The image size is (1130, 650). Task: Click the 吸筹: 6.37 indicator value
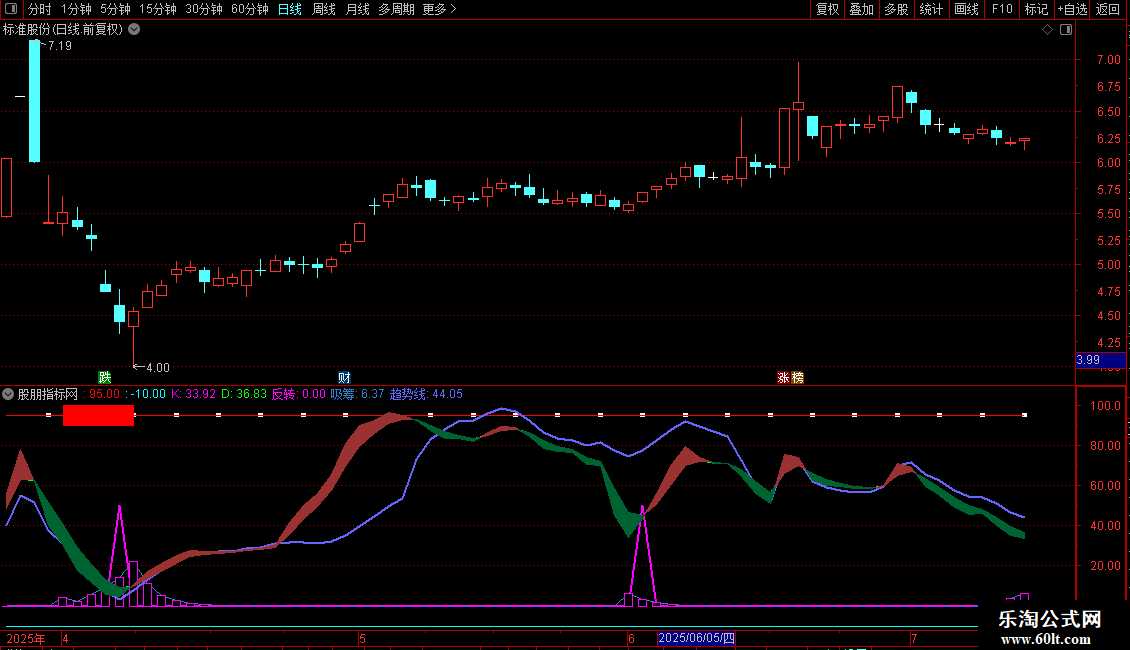click(357, 394)
